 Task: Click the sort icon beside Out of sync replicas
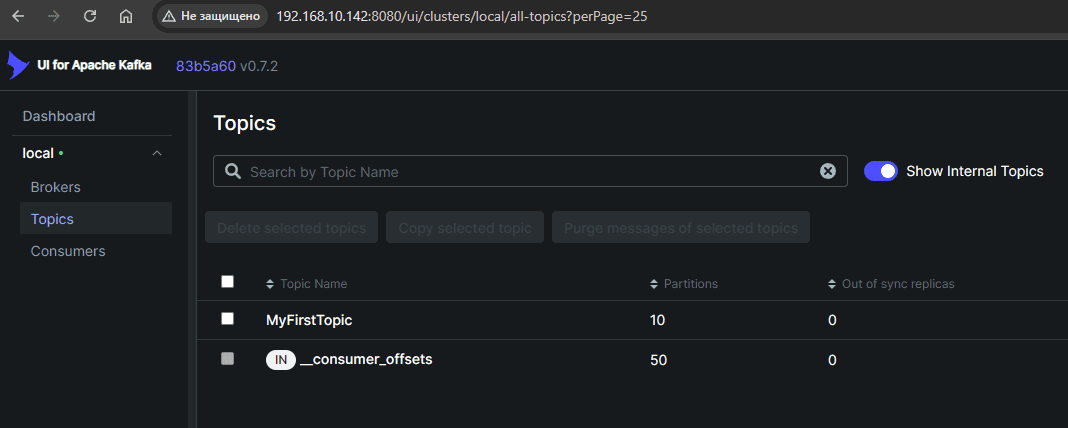click(x=832, y=284)
